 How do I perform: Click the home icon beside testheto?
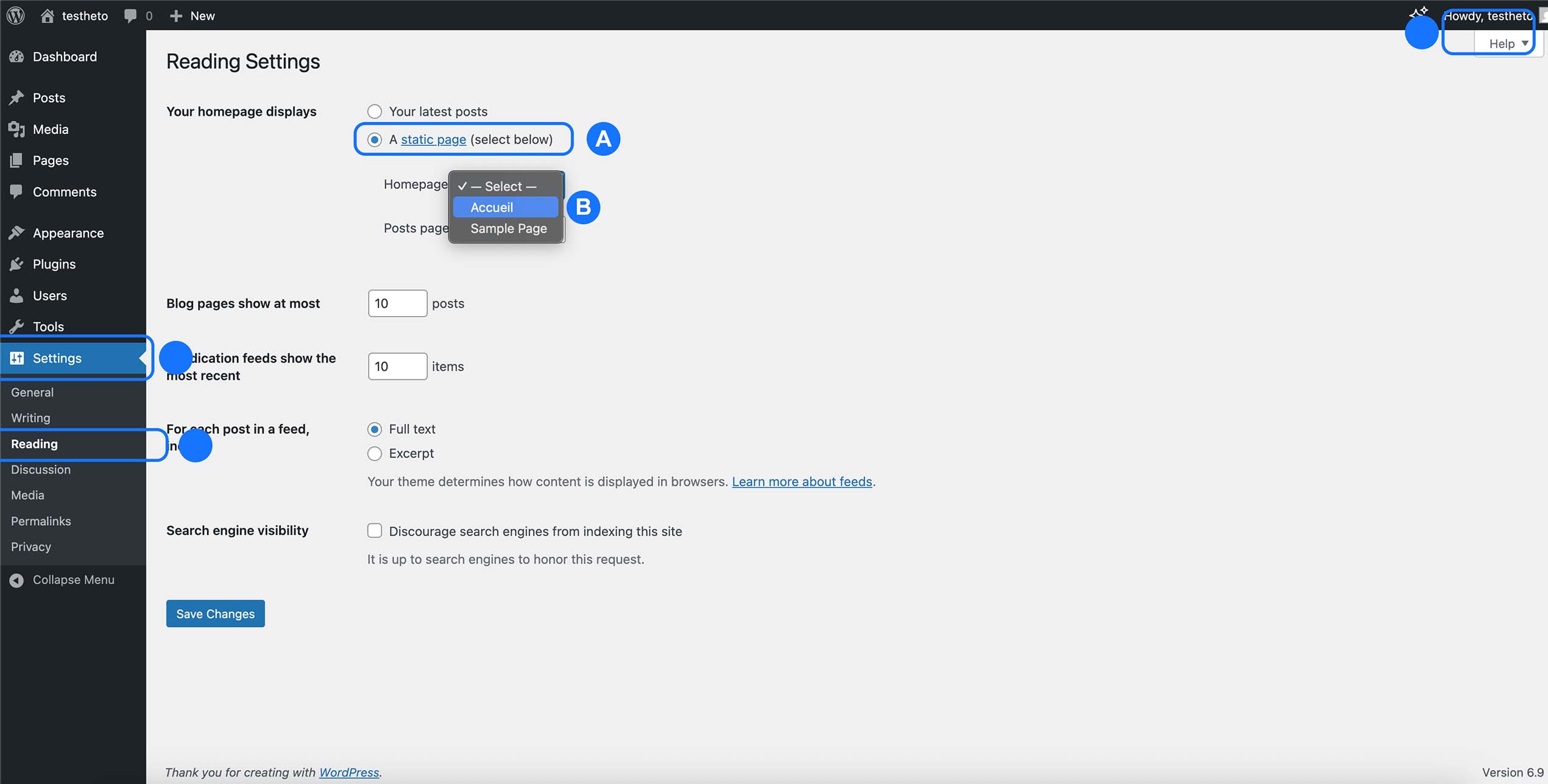point(47,15)
